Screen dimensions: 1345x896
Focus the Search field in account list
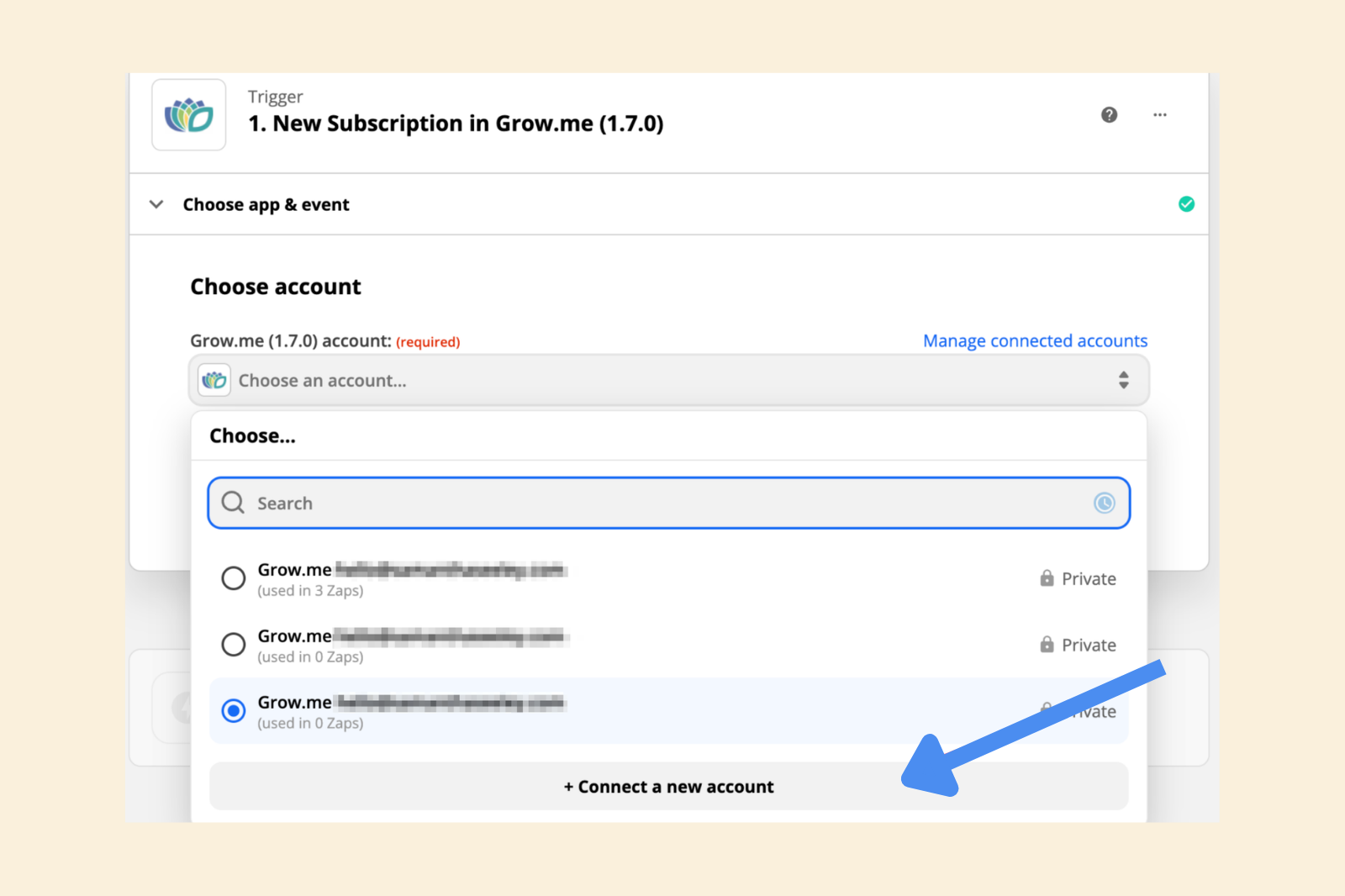[669, 503]
